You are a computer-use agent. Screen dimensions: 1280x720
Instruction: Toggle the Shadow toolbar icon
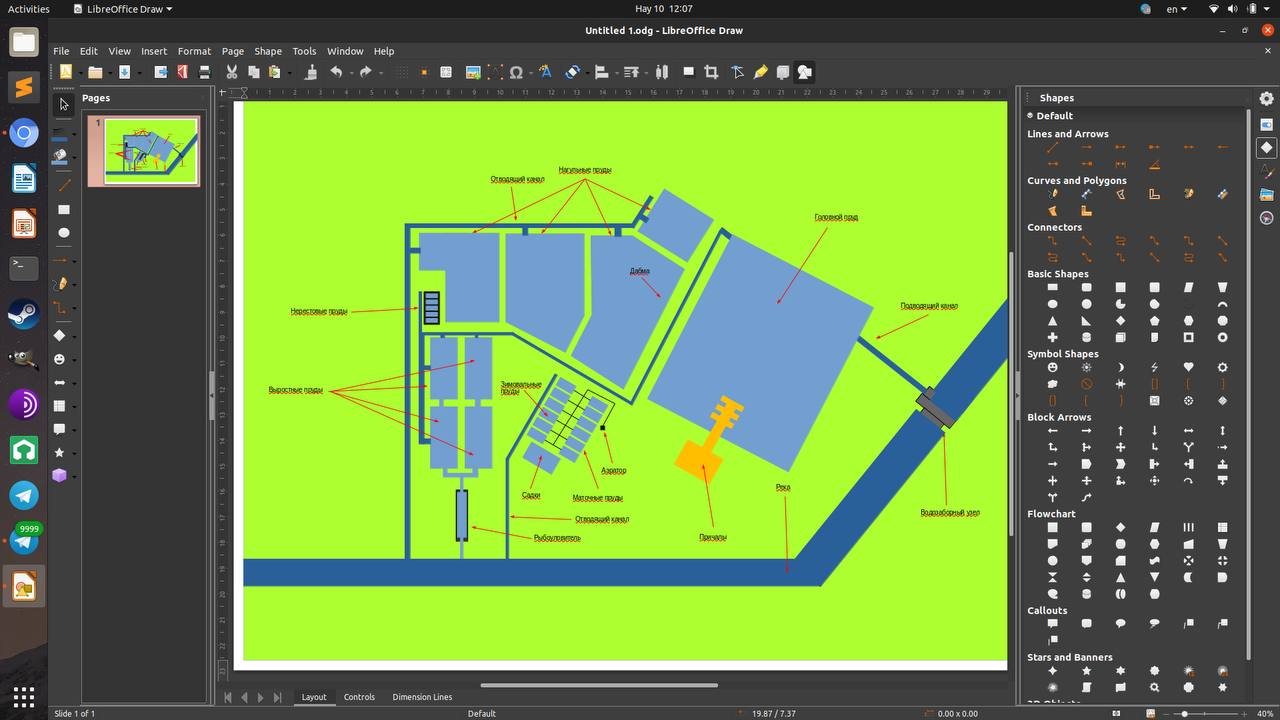(688, 72)
